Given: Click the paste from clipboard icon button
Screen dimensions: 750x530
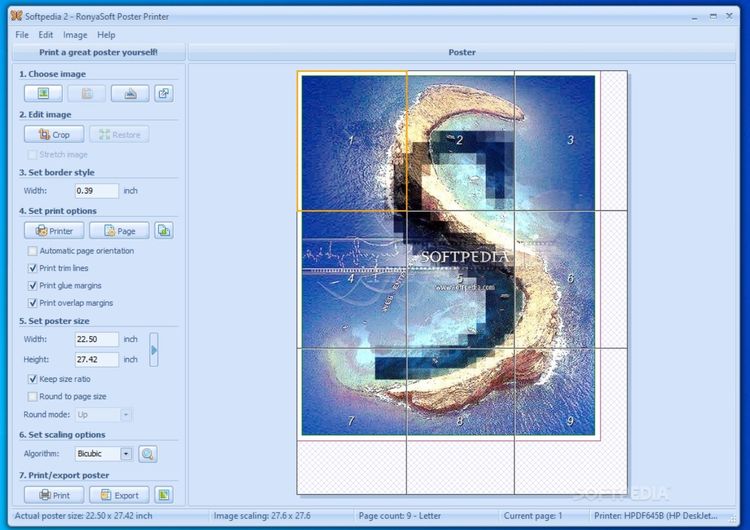Looking at the screenshot, I should pyautogui.click(x=87, y=93).
